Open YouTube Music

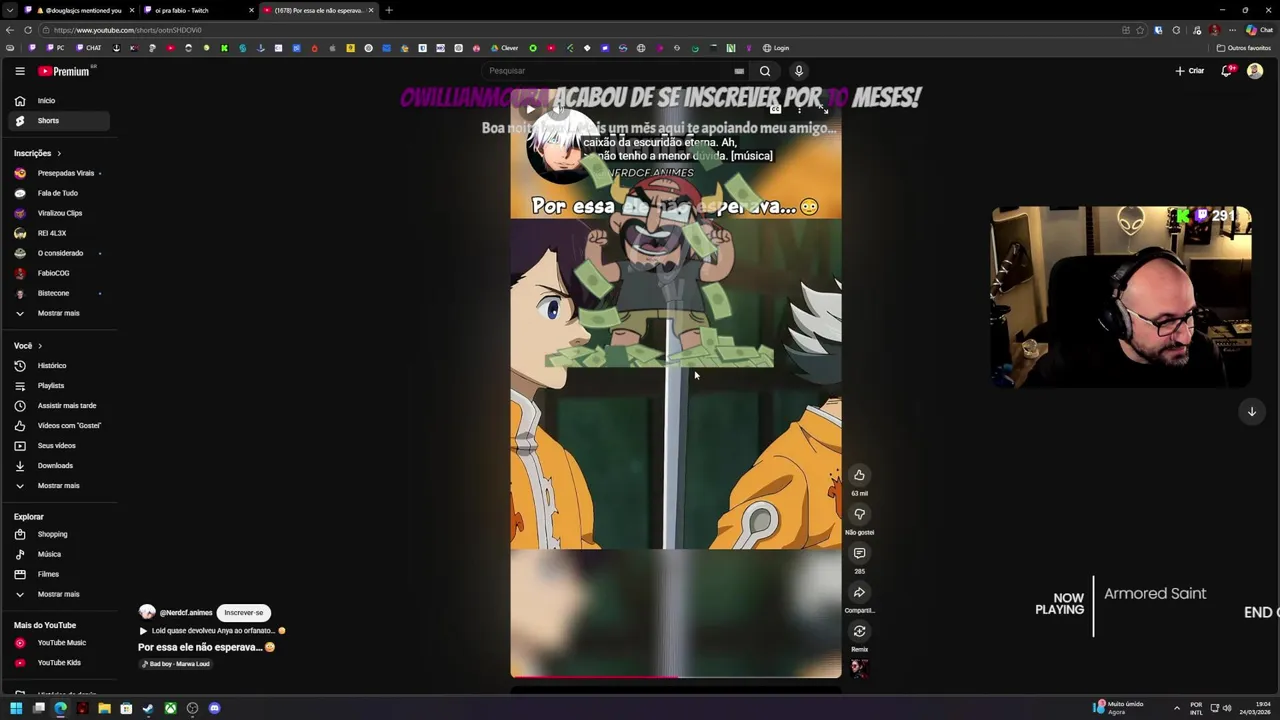tap(58, 643)
